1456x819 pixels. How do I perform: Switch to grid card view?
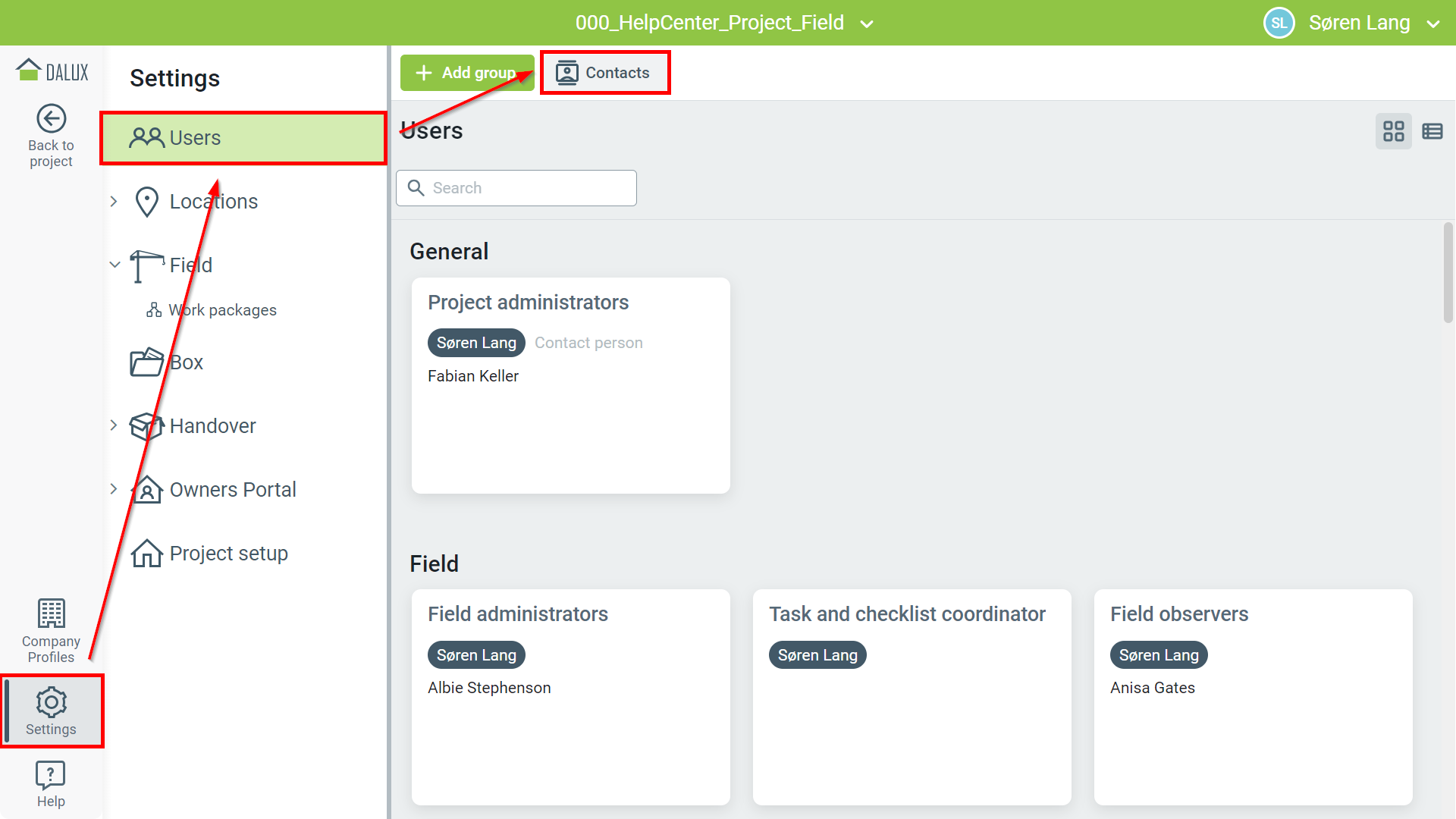click(x=1393, y=131)
